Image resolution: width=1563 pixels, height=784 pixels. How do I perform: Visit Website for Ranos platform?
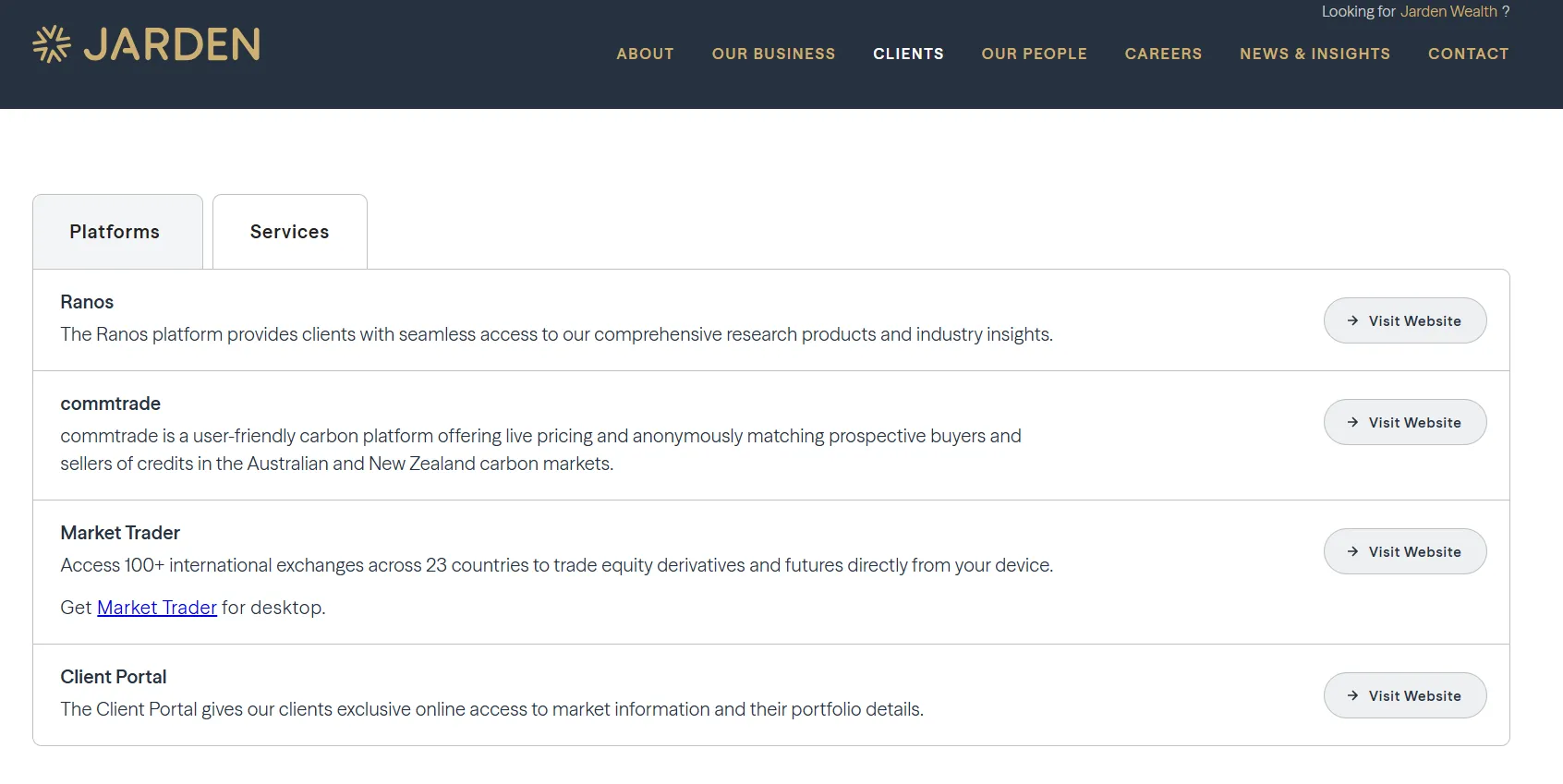click(x=1405, y=320)
